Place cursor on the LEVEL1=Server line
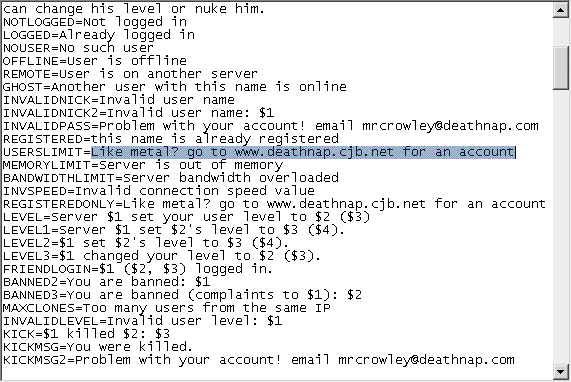The width and height of the screenshot is (571, 382). click(174, 230)
